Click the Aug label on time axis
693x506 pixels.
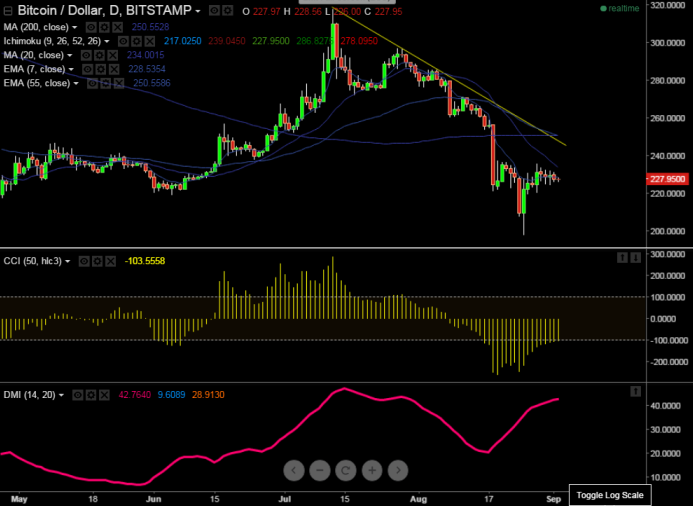[418, 499]
